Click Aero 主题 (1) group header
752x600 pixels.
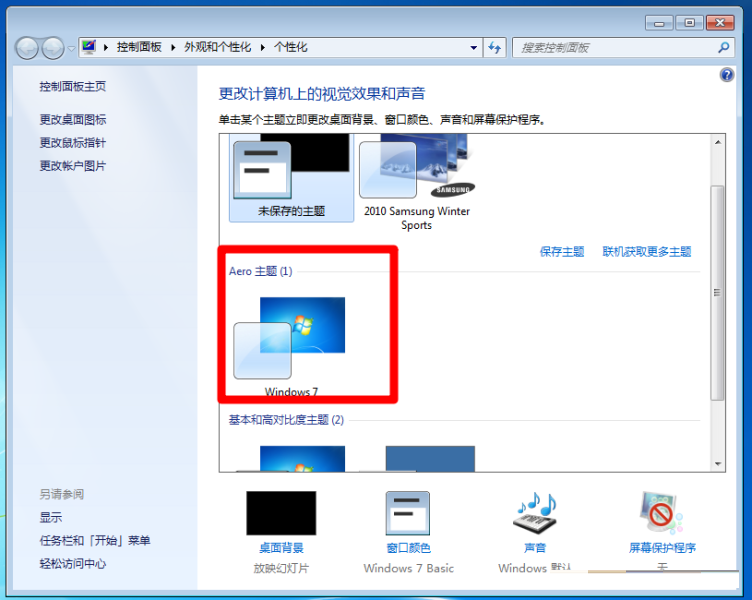pos(260,271)
